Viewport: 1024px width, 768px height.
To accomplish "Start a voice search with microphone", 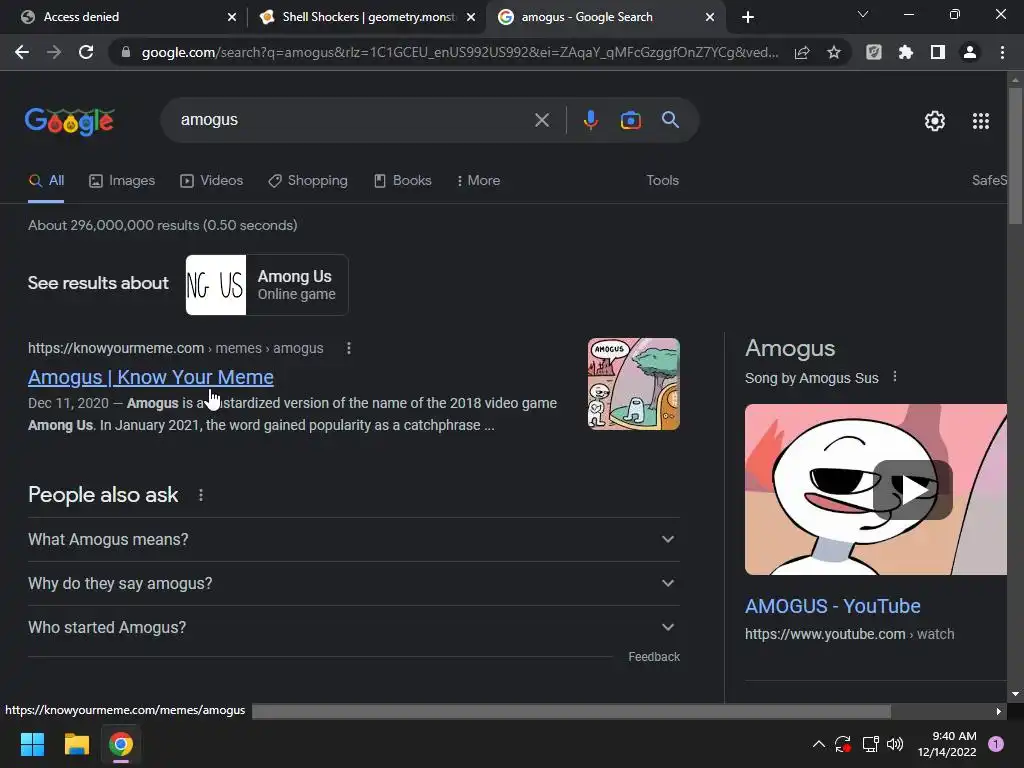I will (x=591, y=120).
